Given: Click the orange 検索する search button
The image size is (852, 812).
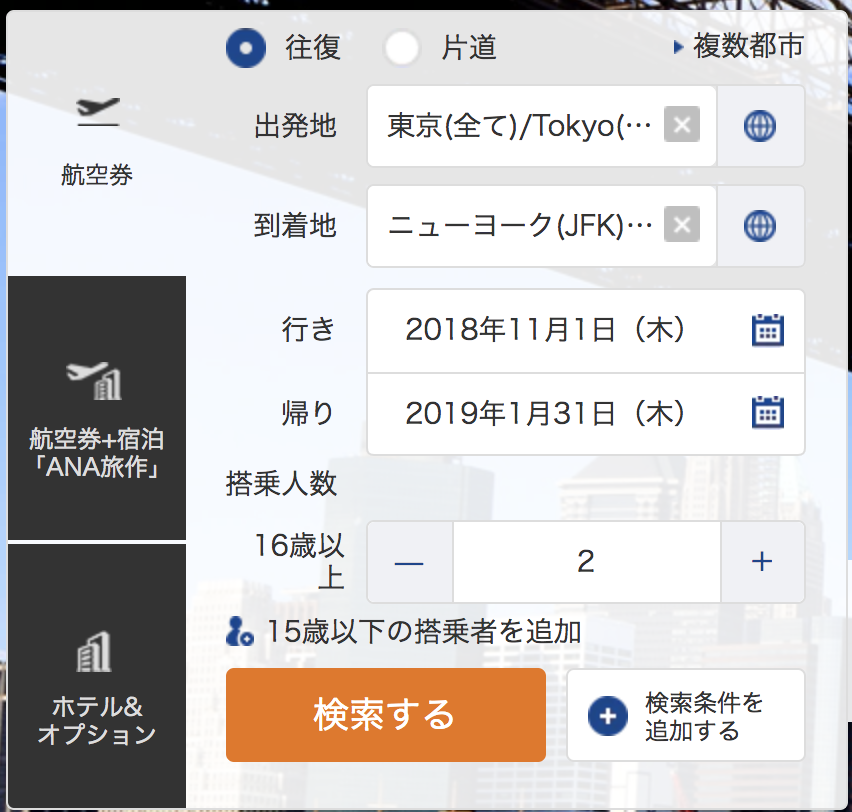Looking at the screenshot, I should (x=386, y=715).
